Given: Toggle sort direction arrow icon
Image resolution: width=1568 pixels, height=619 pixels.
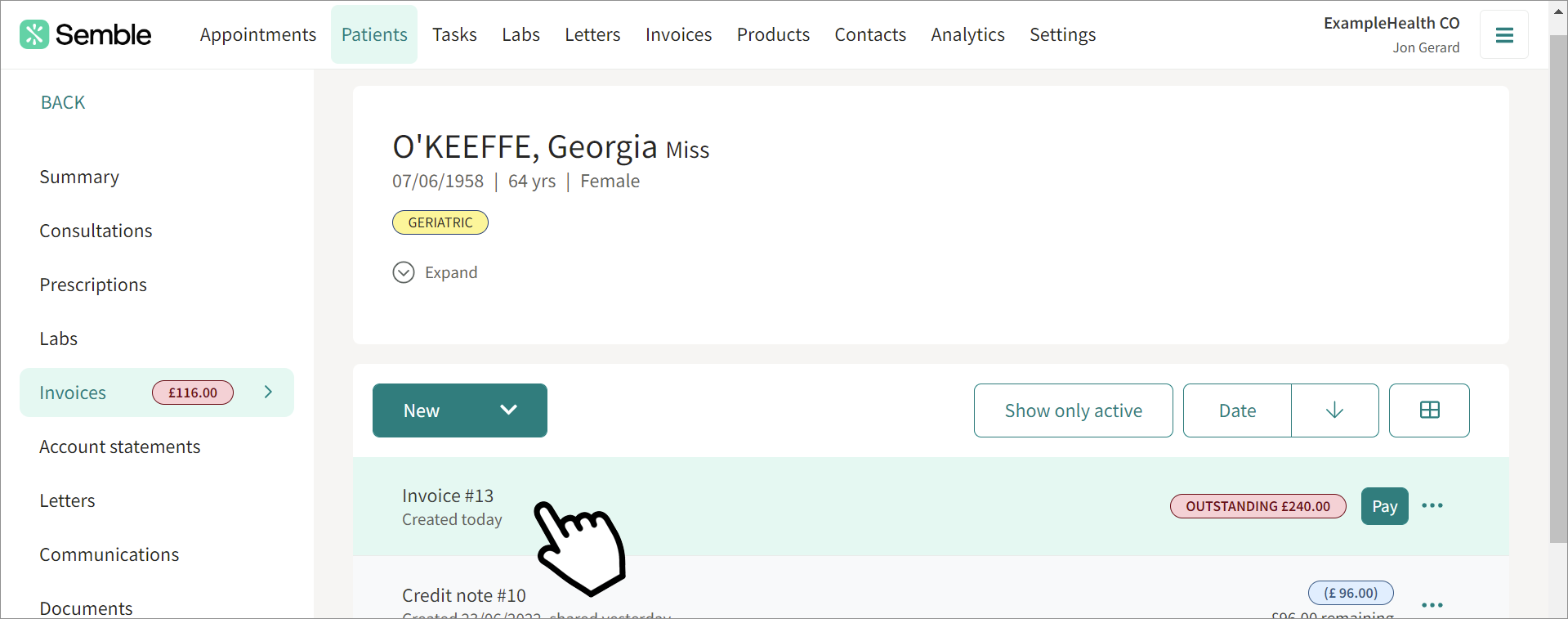Looking at the screenshot, I should (1334, 410).
